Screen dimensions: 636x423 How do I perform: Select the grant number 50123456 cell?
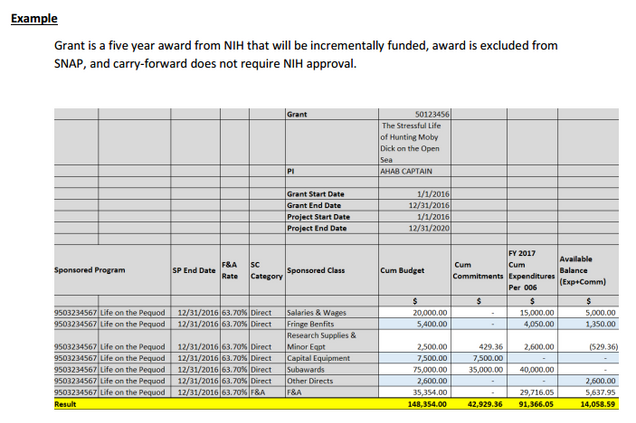point(432,115)
